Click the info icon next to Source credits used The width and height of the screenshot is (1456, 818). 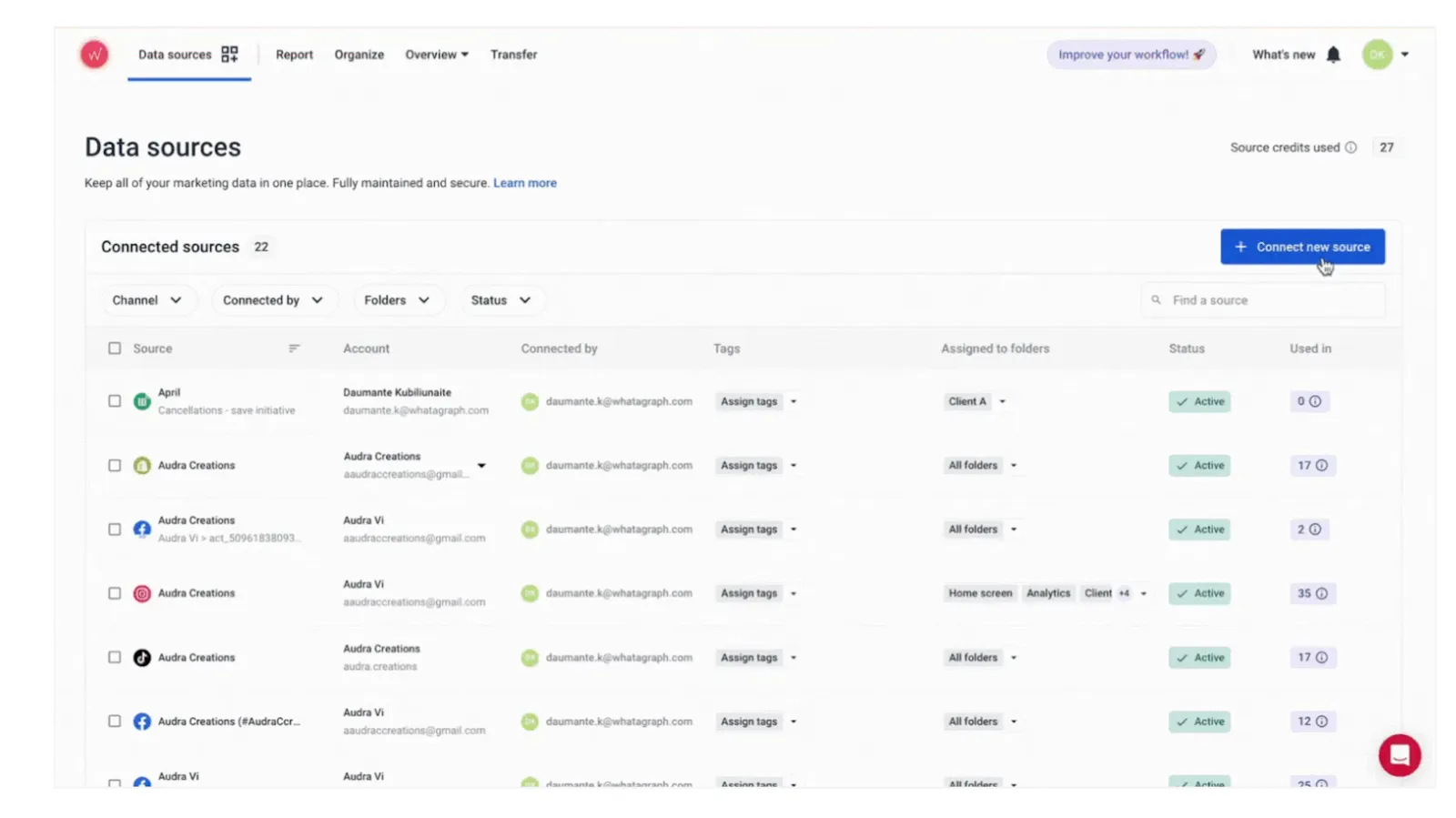click(x=1350, y=147)
